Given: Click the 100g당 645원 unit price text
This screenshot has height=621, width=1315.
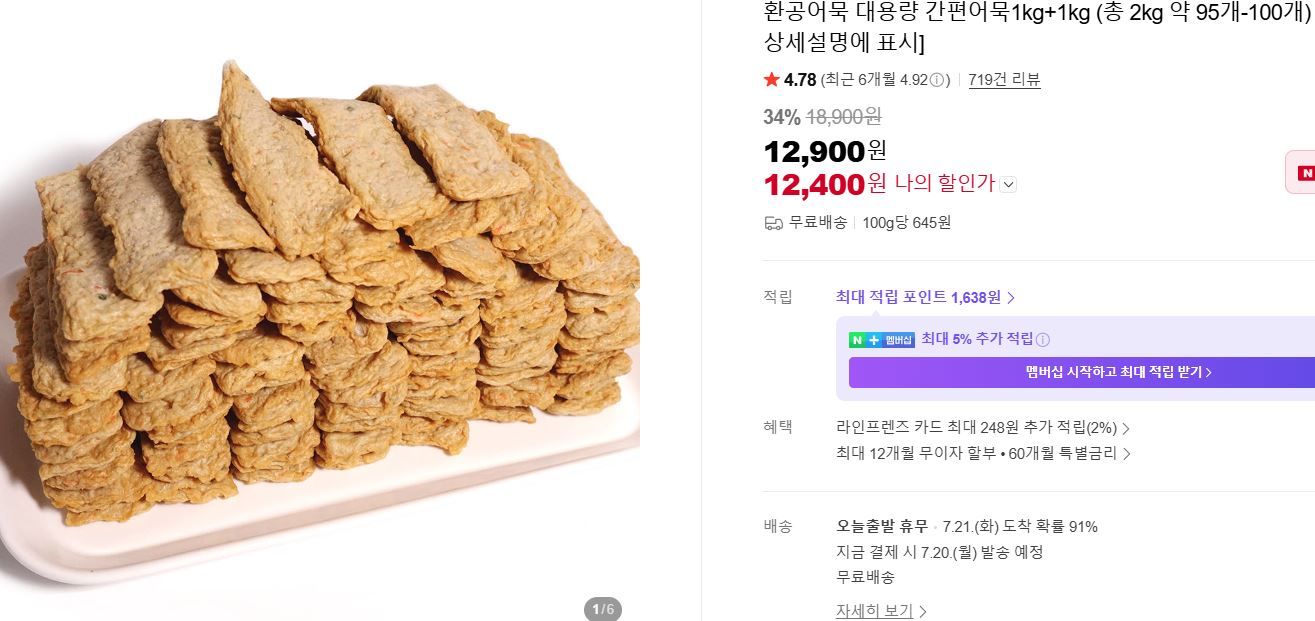Looking at the screenshot, I should coord(907,222).
